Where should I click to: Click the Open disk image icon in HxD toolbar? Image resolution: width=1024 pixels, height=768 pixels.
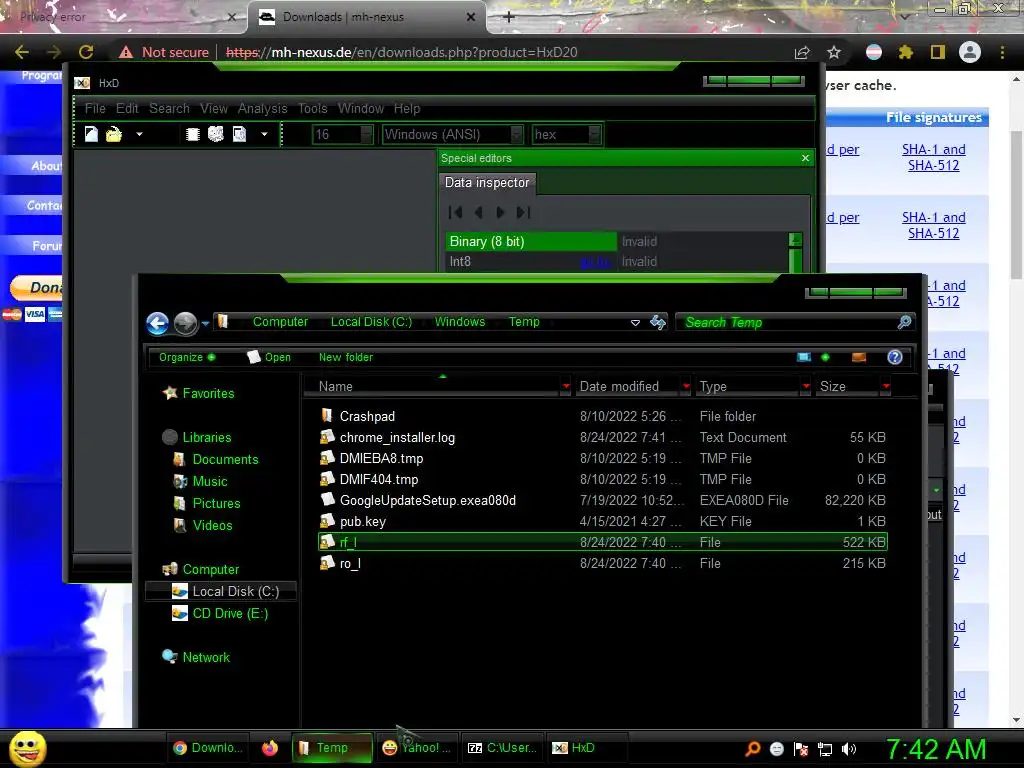[x=240, y=135]
